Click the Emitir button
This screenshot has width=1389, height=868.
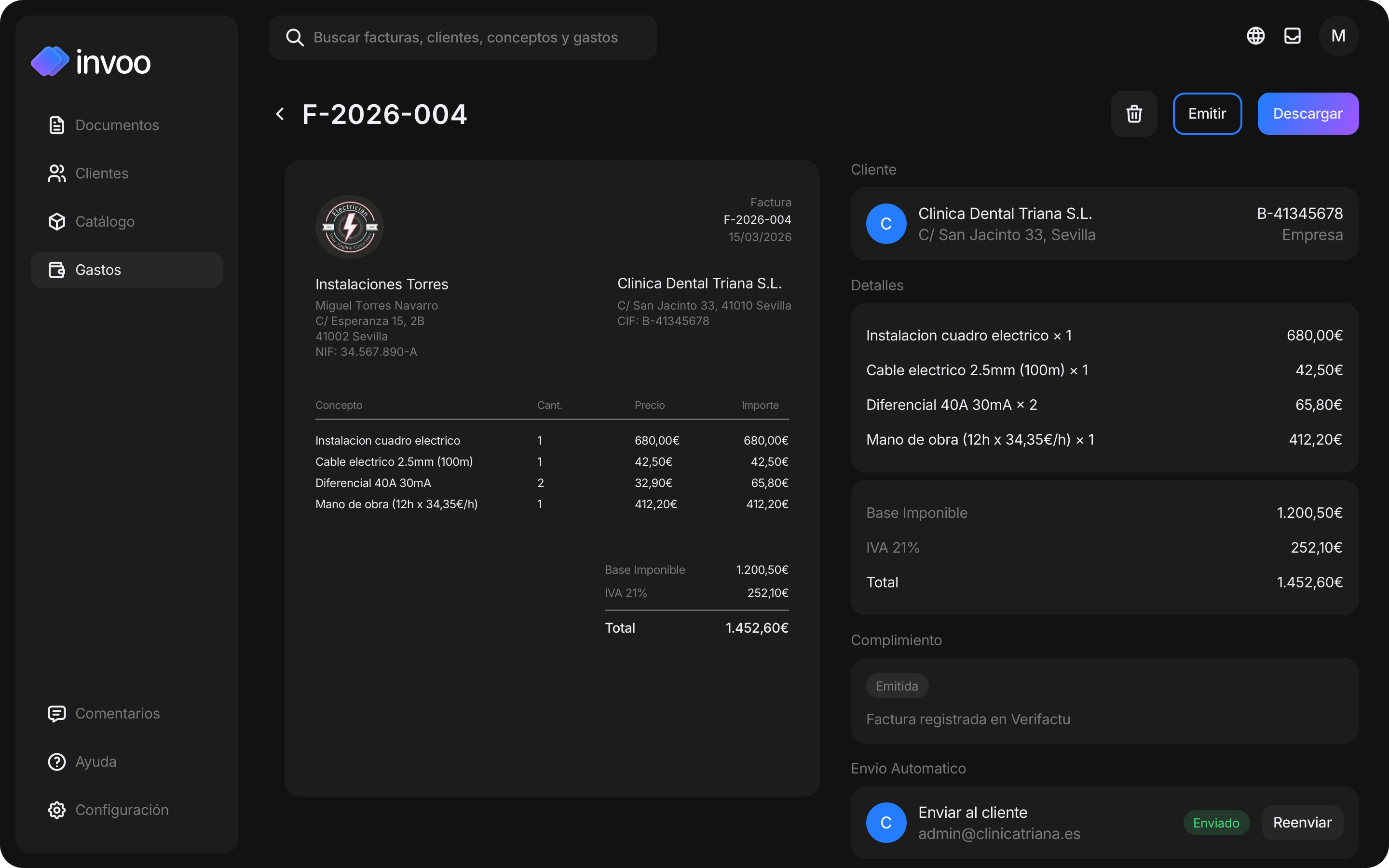tap(1207, 114)
